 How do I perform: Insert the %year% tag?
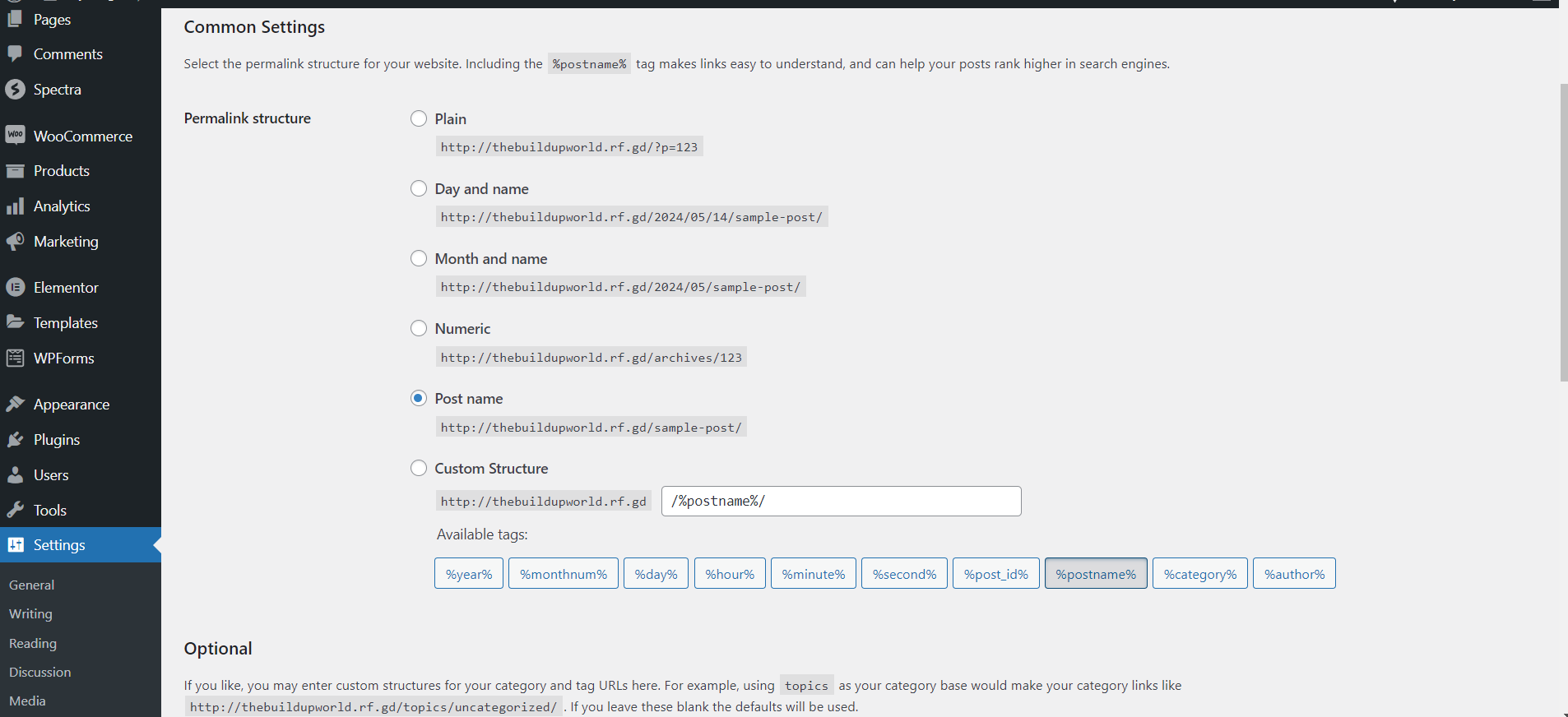point(469,574)
